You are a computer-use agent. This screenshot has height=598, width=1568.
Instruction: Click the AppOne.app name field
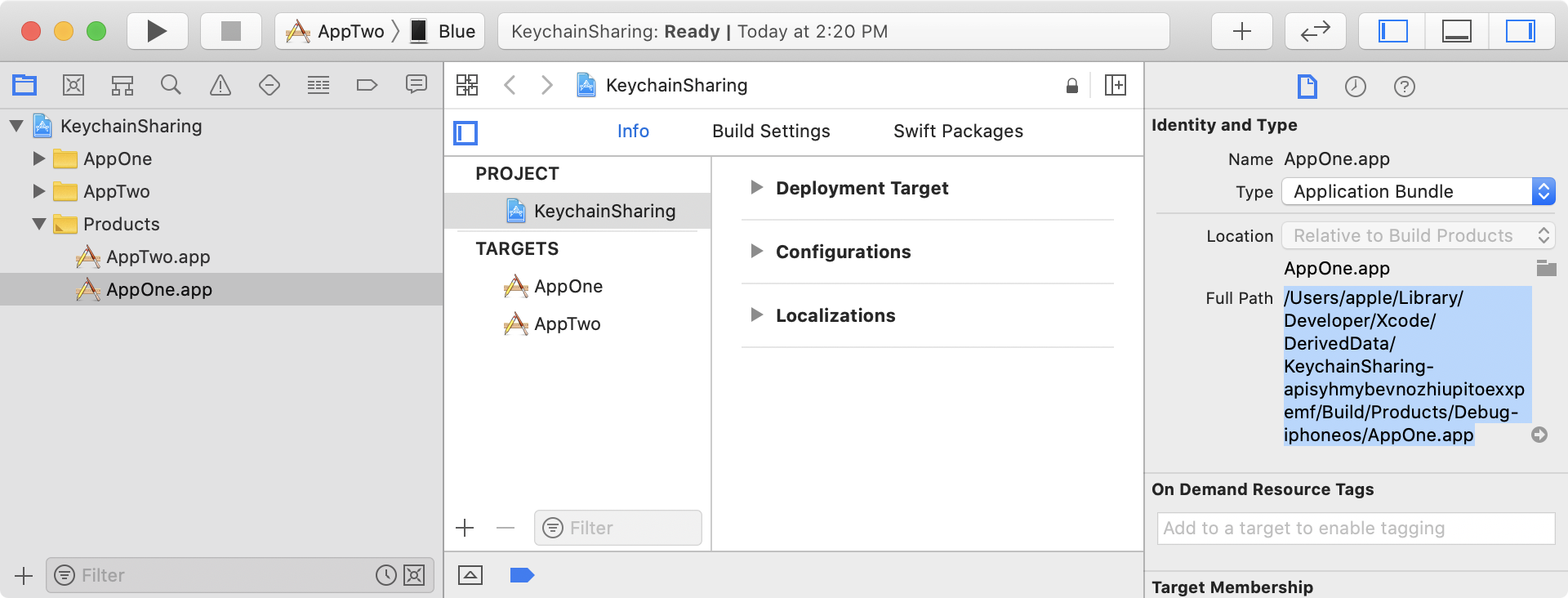click(x=1337, y=158)
